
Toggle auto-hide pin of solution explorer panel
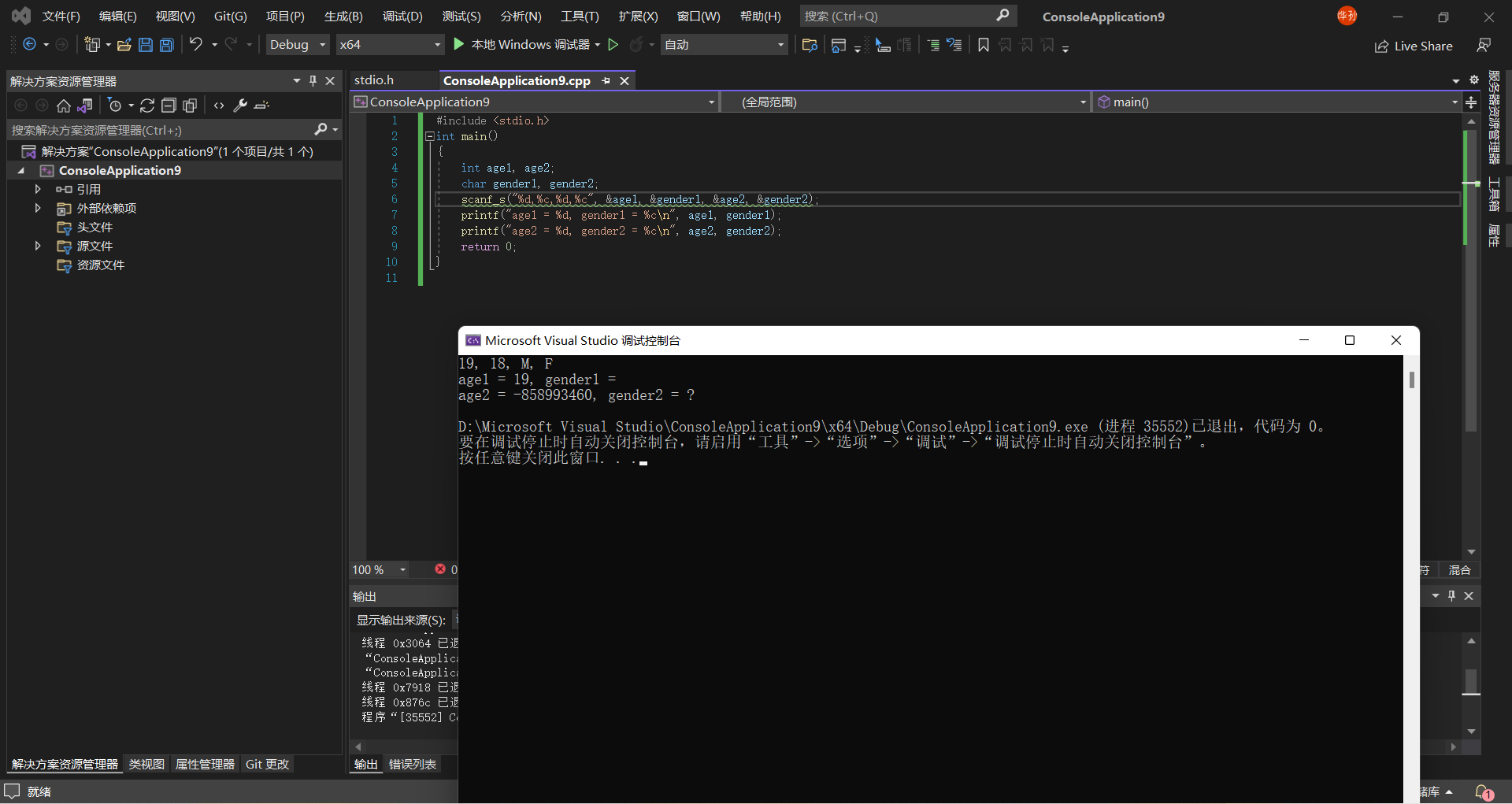tap(313, 81)
